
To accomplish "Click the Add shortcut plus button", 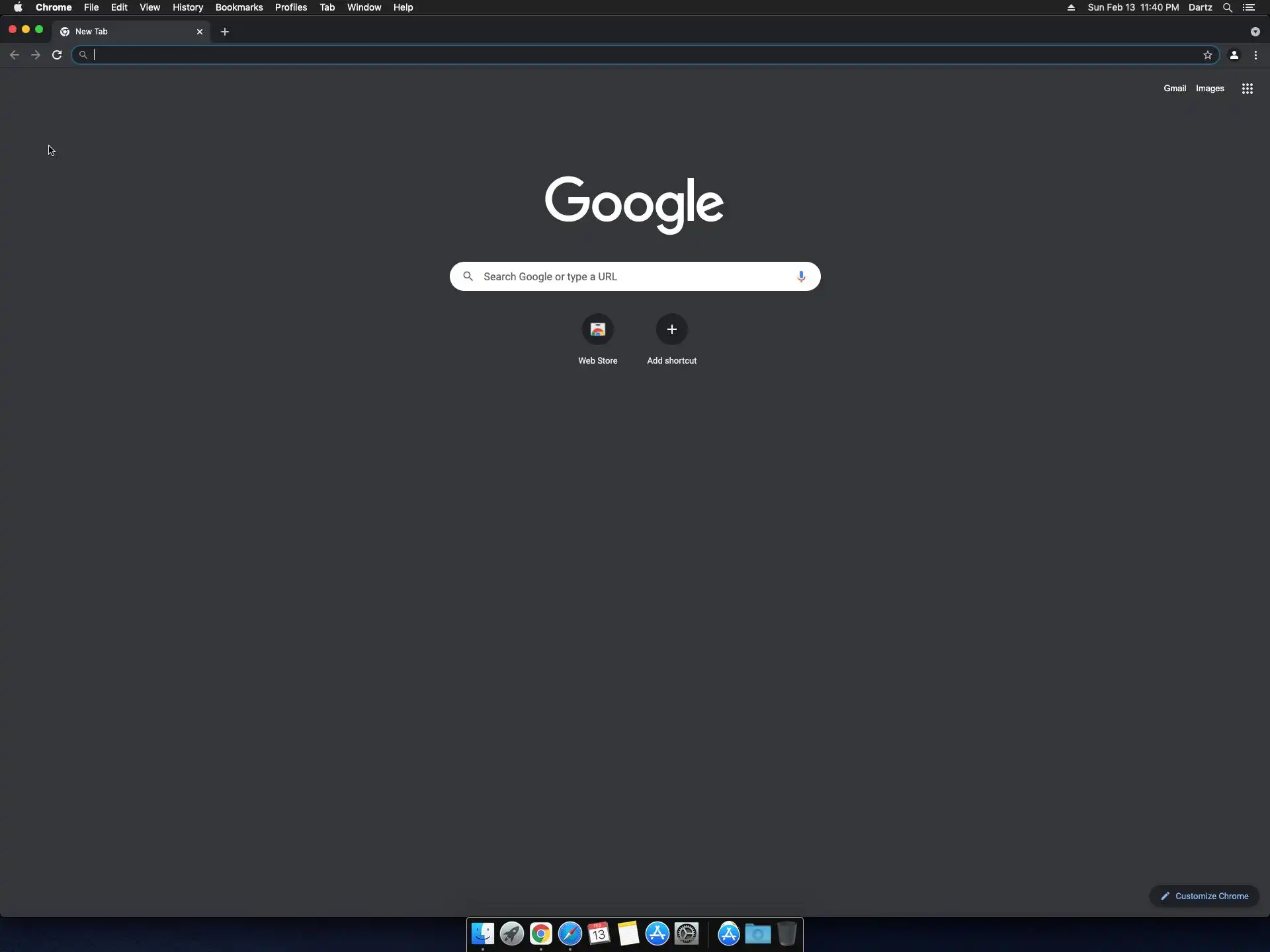I will [671, 329].
